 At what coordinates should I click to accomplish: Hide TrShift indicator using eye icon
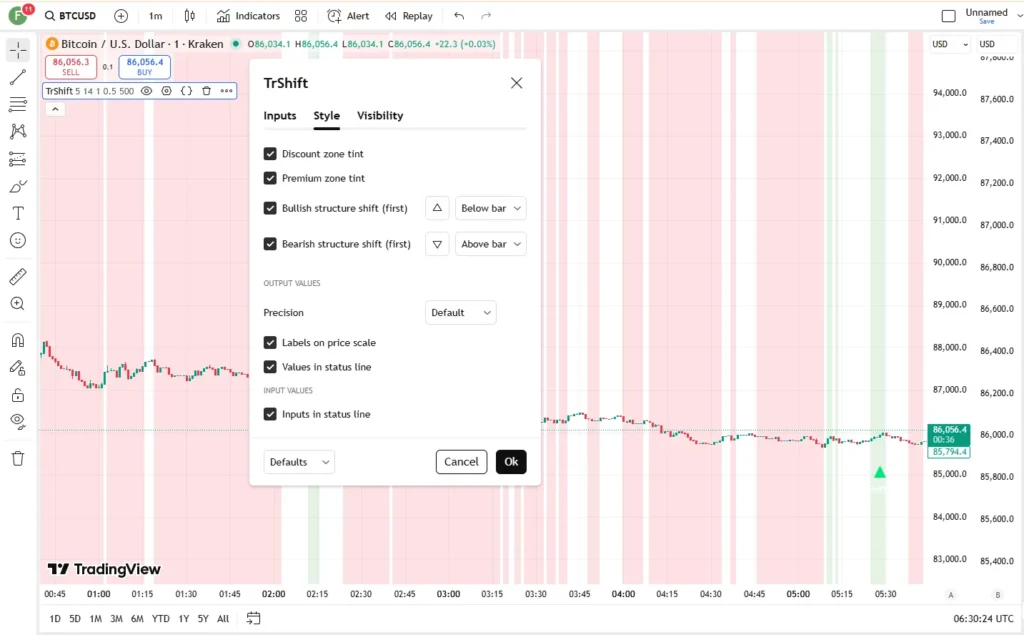(x=147, y=91)
